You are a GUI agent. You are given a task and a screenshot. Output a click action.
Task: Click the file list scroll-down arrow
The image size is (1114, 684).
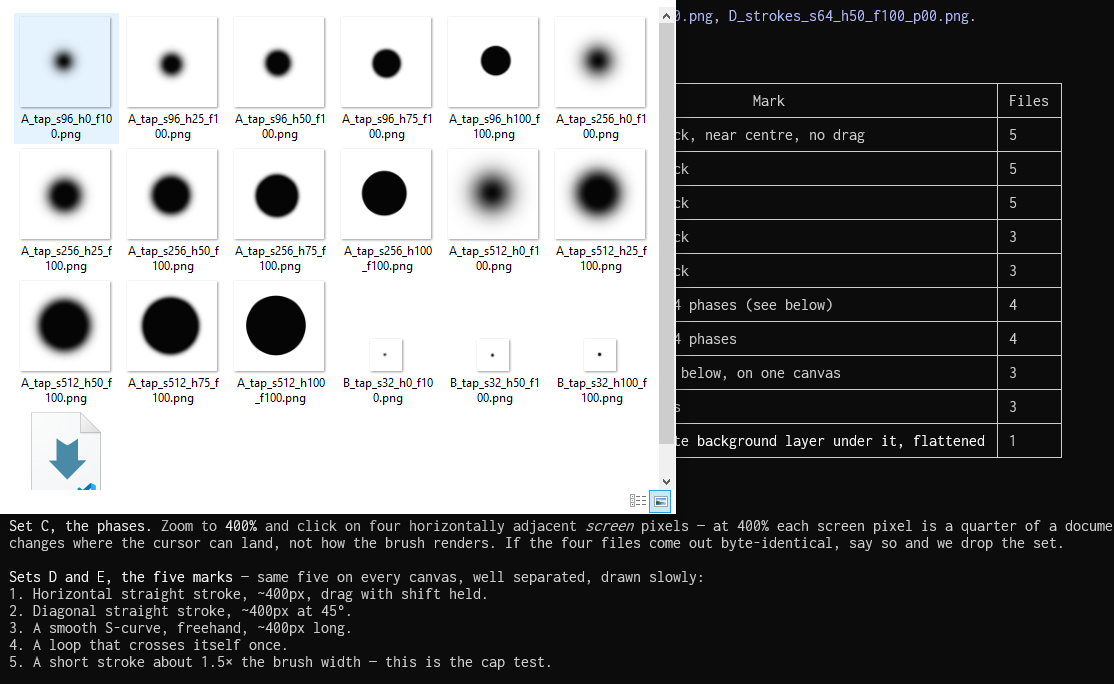[666, 482]
